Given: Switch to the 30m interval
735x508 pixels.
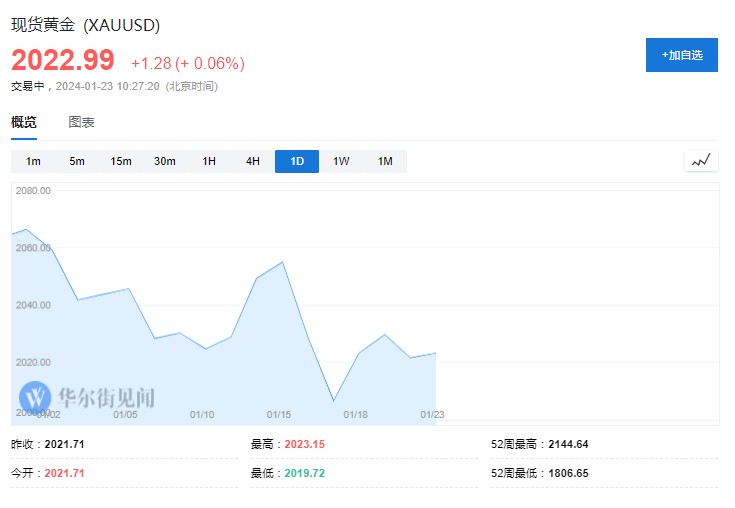Looking at the screenshot, I should (x=165, y=161).
